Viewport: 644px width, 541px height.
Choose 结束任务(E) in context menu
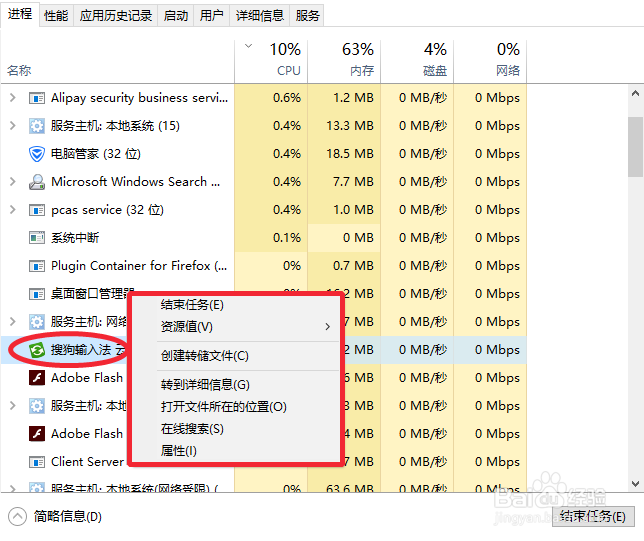pos(238,305)
